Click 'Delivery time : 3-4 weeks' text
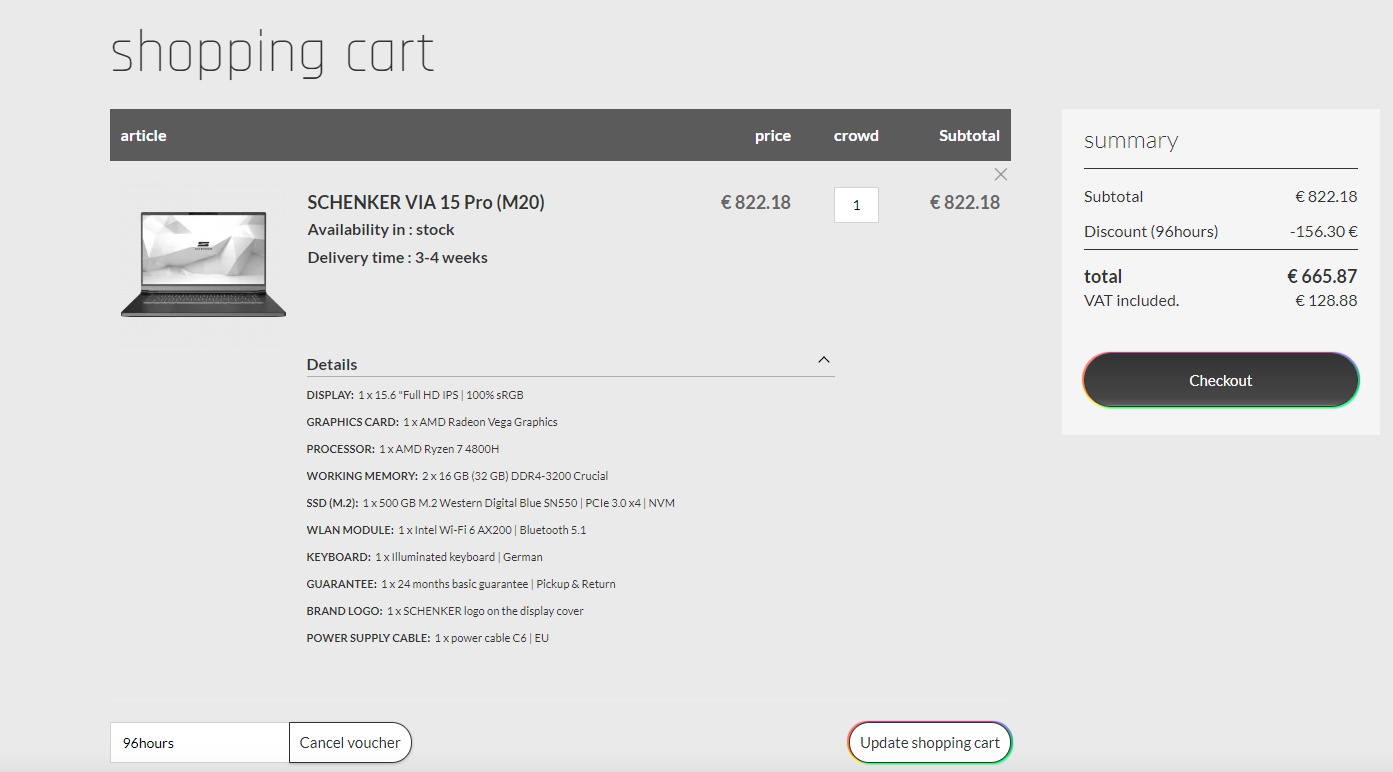This screenshot has height=772, width=1393. [x=397, y=257]
